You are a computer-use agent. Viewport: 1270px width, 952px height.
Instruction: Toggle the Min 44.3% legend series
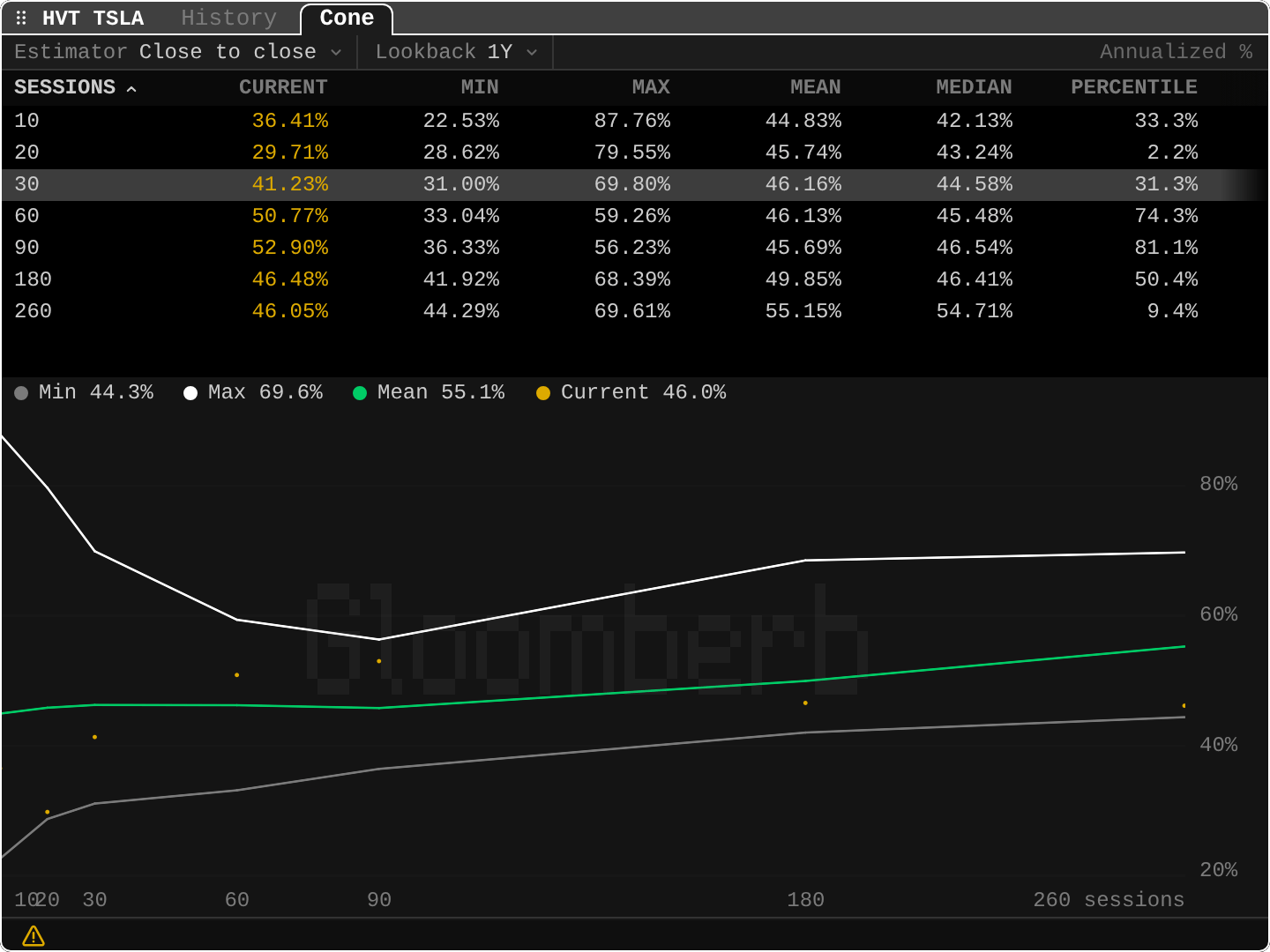coord(84,392)
